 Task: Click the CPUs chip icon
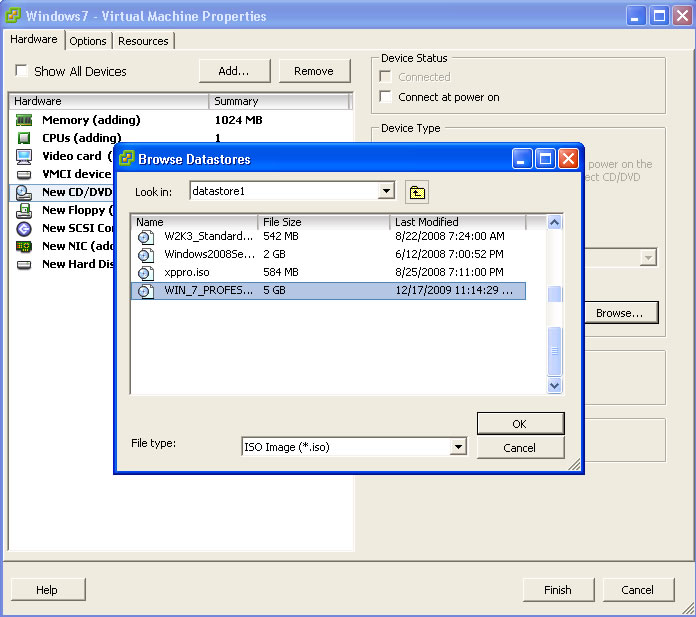24,138
